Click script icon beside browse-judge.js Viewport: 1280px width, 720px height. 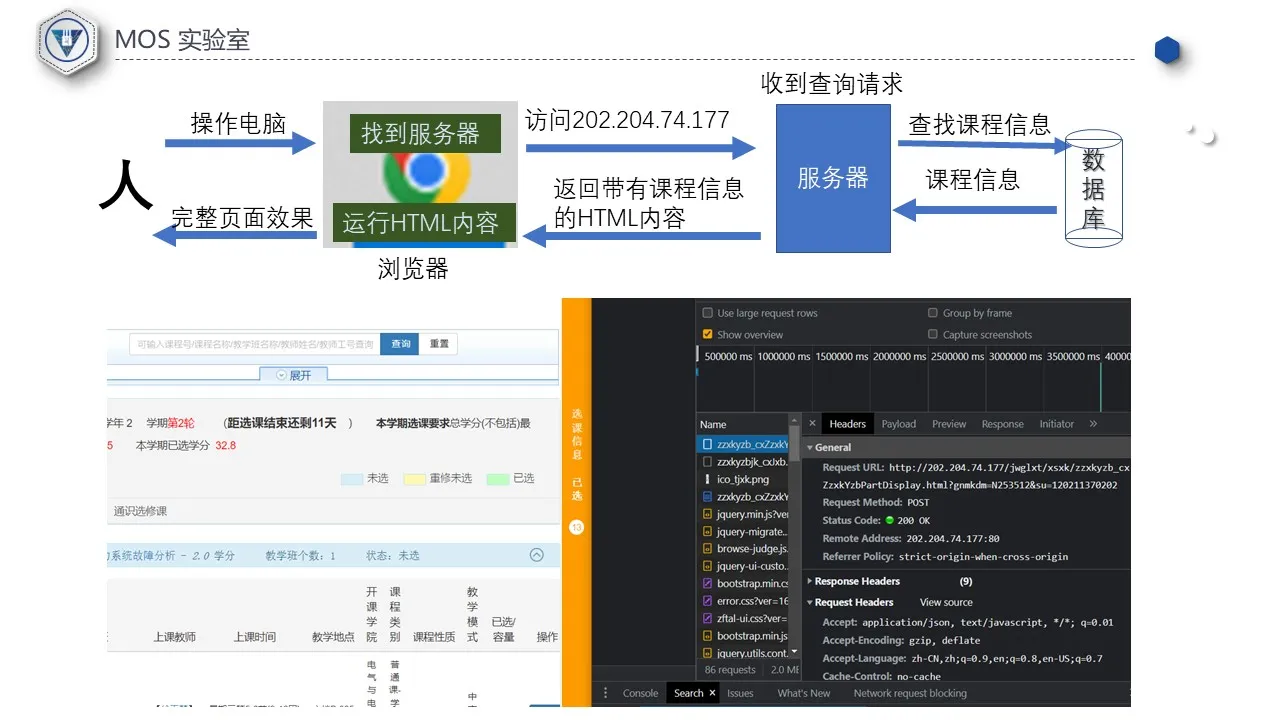[x=706, y=548]
